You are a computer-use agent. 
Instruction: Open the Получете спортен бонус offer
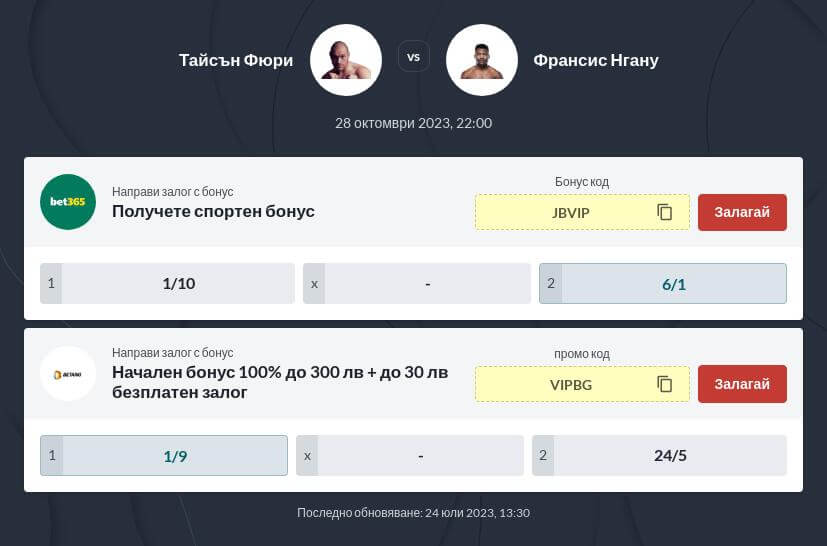(x=213, y=211)
